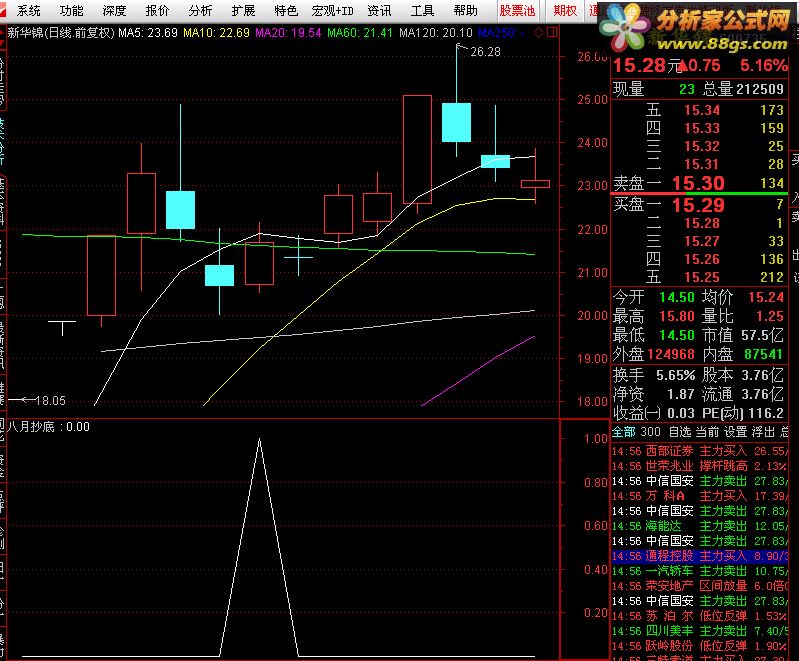Open the 设置 alerts tab
The image size is (799, 661).
coord(735,432)
